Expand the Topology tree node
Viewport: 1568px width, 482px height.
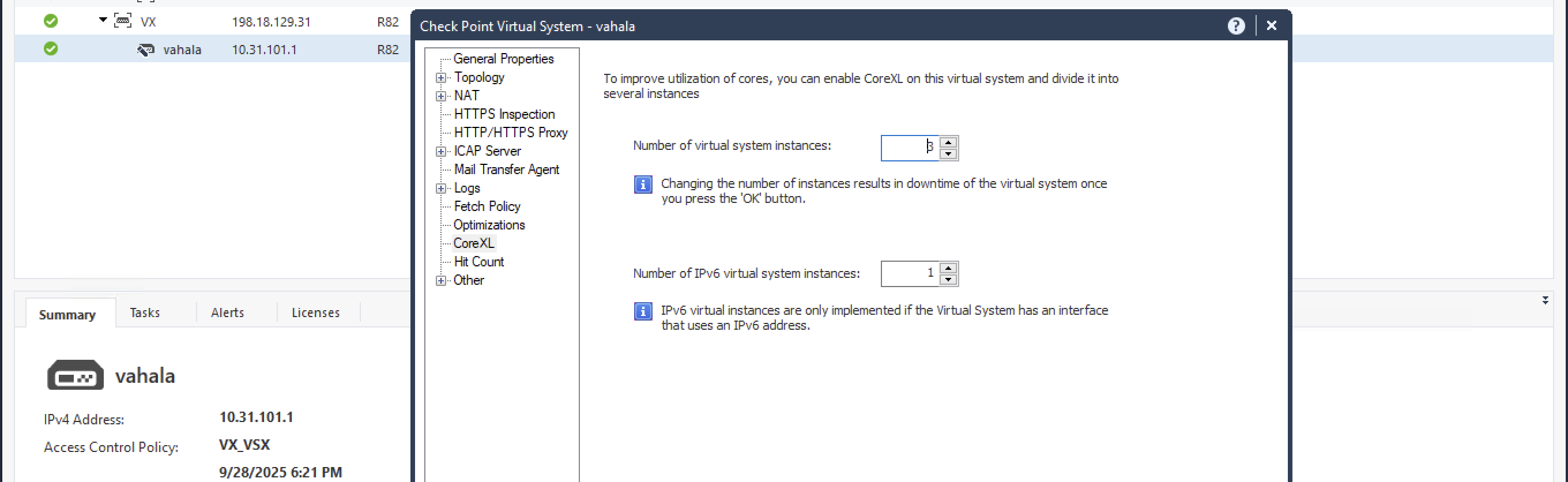[x=440, y=78]
